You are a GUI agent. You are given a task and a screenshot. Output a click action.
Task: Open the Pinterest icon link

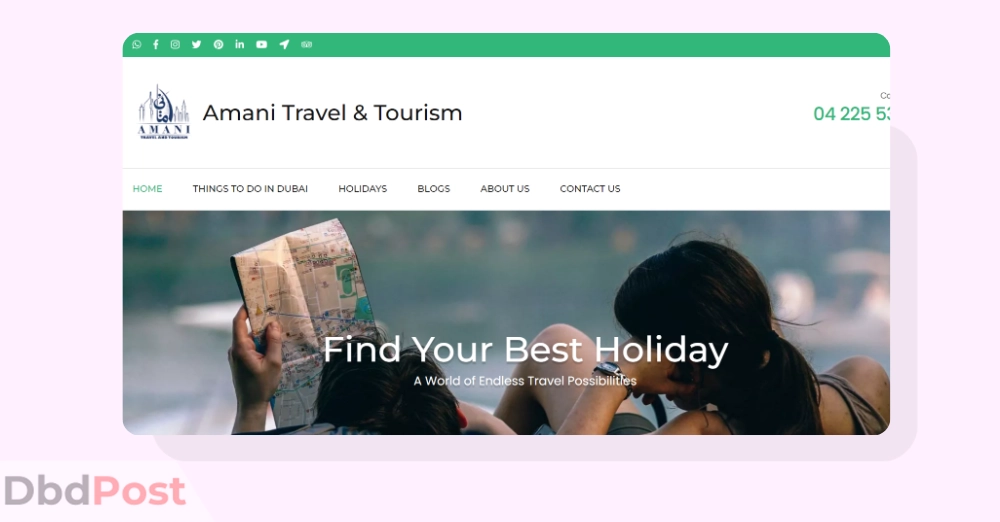point(219,45)
